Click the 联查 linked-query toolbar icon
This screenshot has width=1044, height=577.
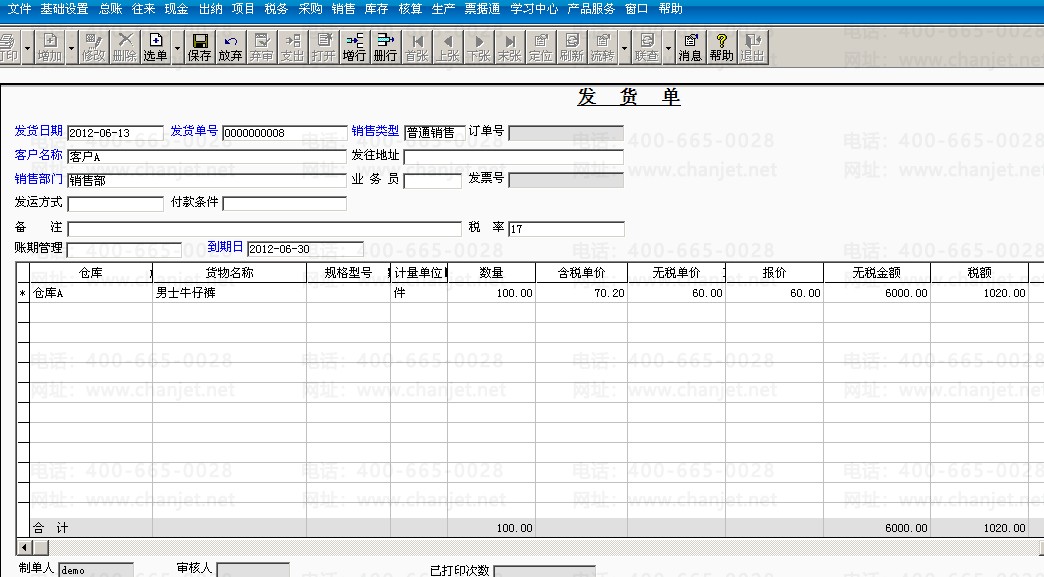646,47
